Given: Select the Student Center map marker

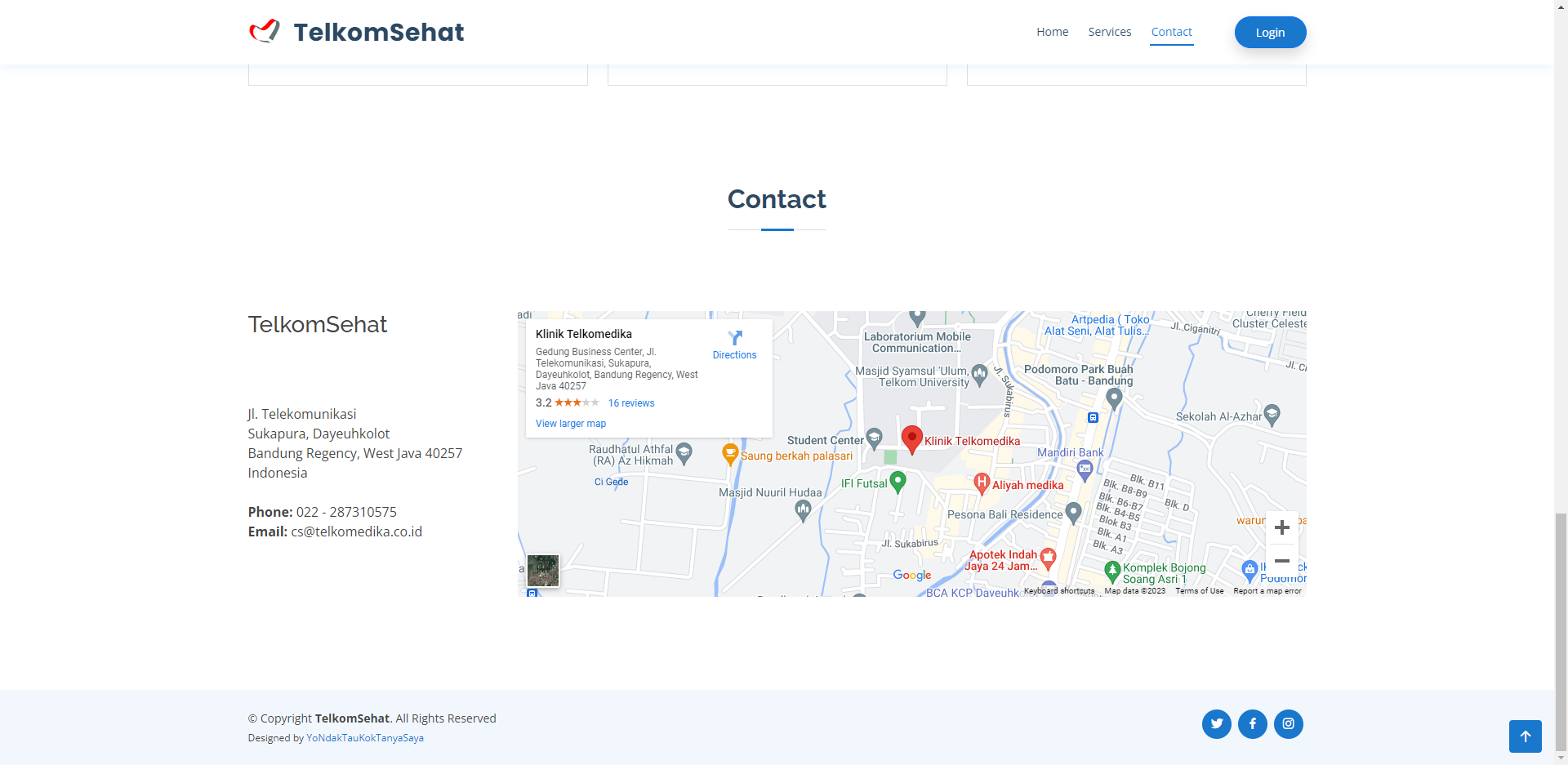Looking at the screenshot, I should pyautogui.click(x=874, y=438).
